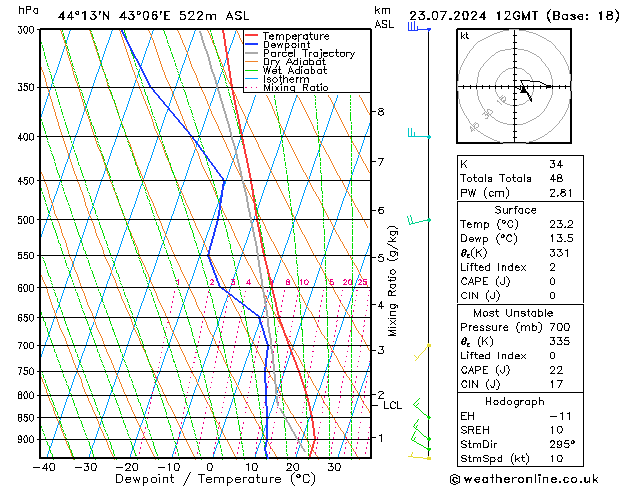Image resolution: width=629 pixels, height=486 pixels.
Task: Click the "400" pressure axis label
Action: (x=28, y=137)
